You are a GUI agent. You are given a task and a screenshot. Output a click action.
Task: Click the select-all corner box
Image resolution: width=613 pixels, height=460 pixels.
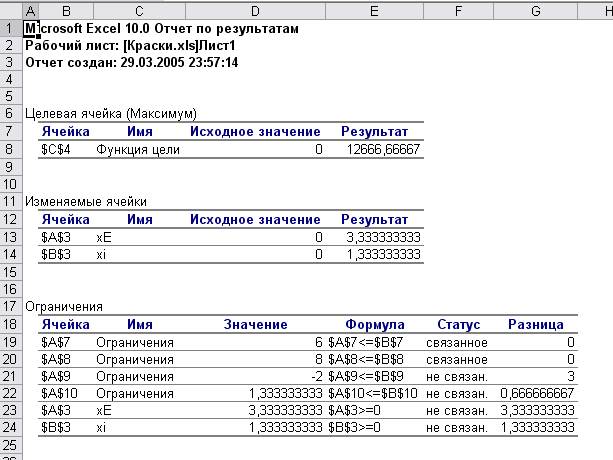(x=9, y=9)
